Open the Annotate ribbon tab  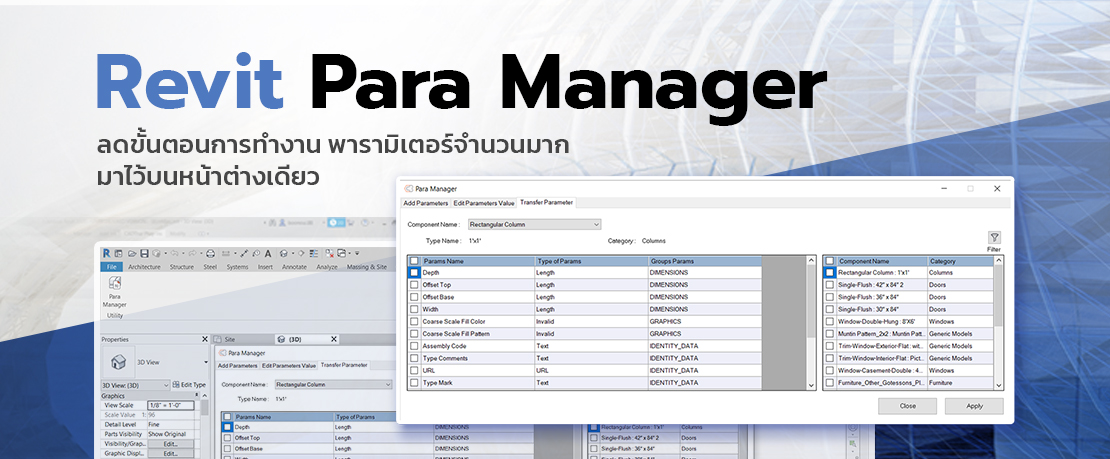(294, 267)
